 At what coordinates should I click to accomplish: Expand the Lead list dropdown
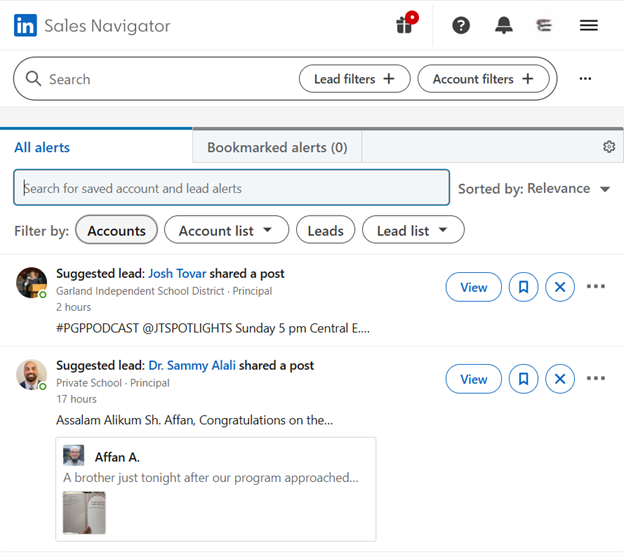tap(413, 230)
